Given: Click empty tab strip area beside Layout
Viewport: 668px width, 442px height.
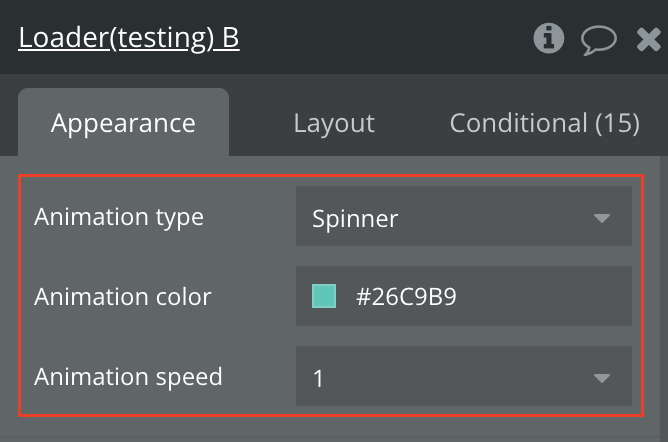Looking at the screenshot, I should [412, 123].
